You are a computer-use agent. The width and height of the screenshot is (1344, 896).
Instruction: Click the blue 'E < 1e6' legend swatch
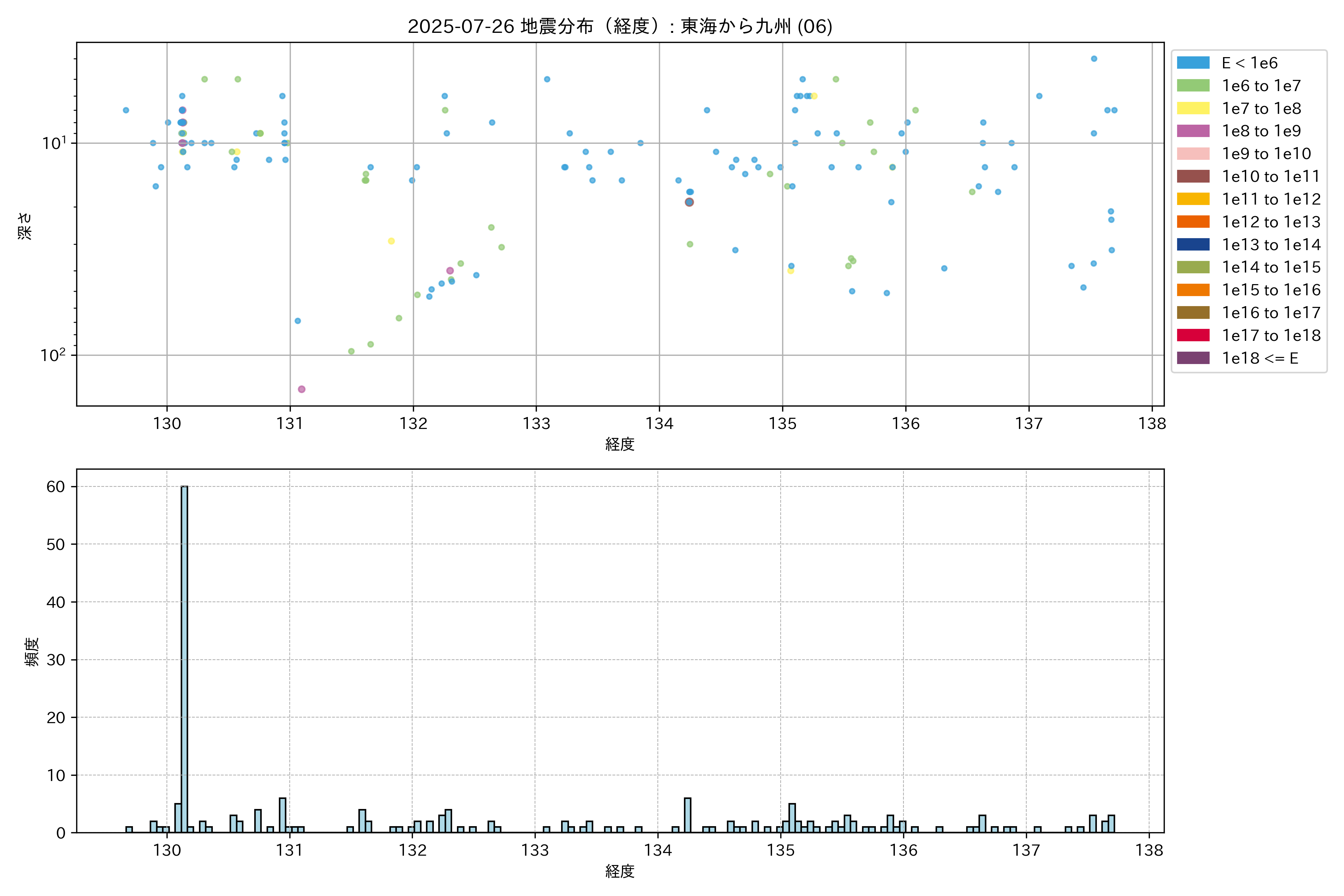click(1192, 63)
